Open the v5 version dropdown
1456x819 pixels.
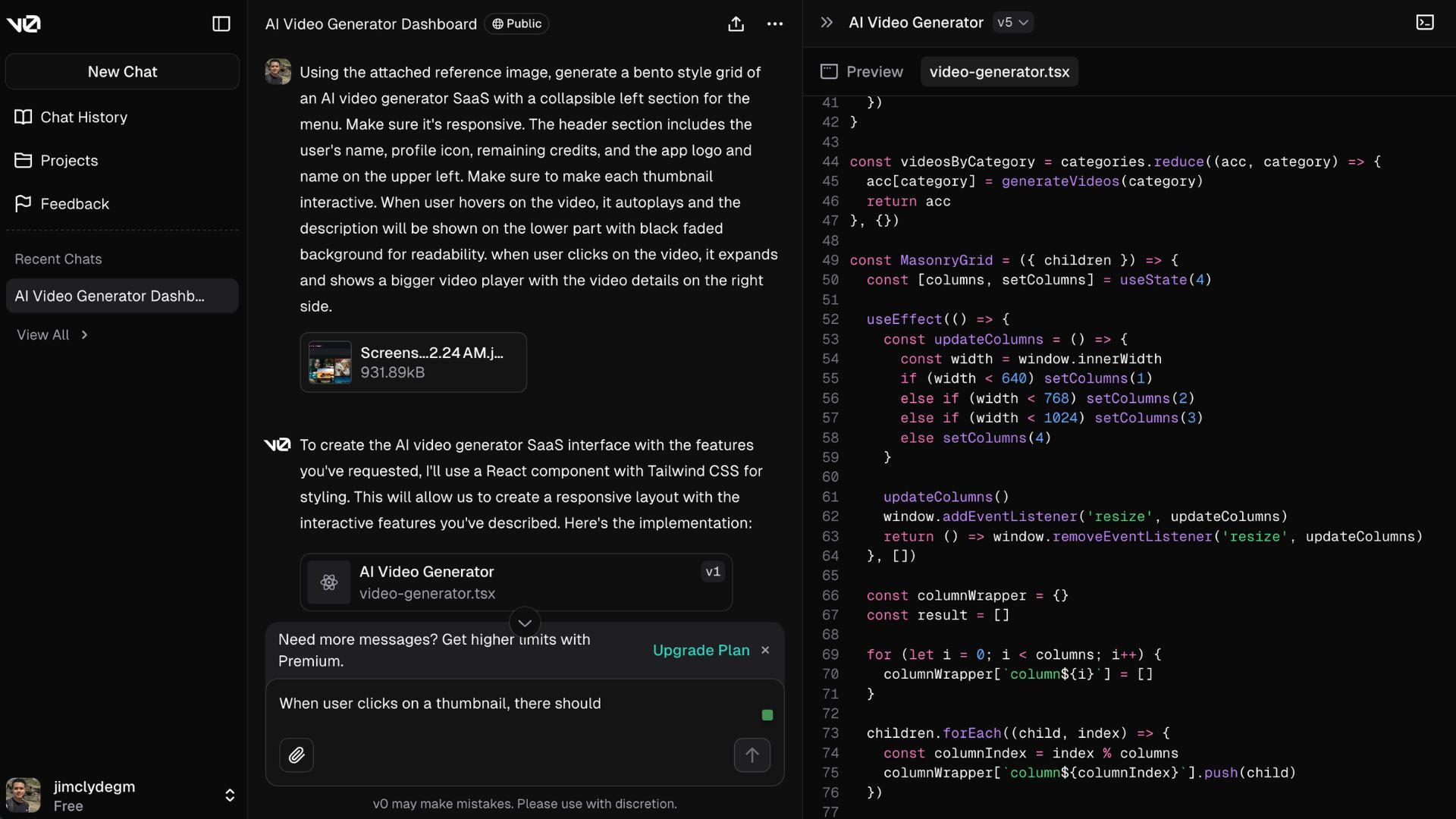click(x=1013, y=23)
